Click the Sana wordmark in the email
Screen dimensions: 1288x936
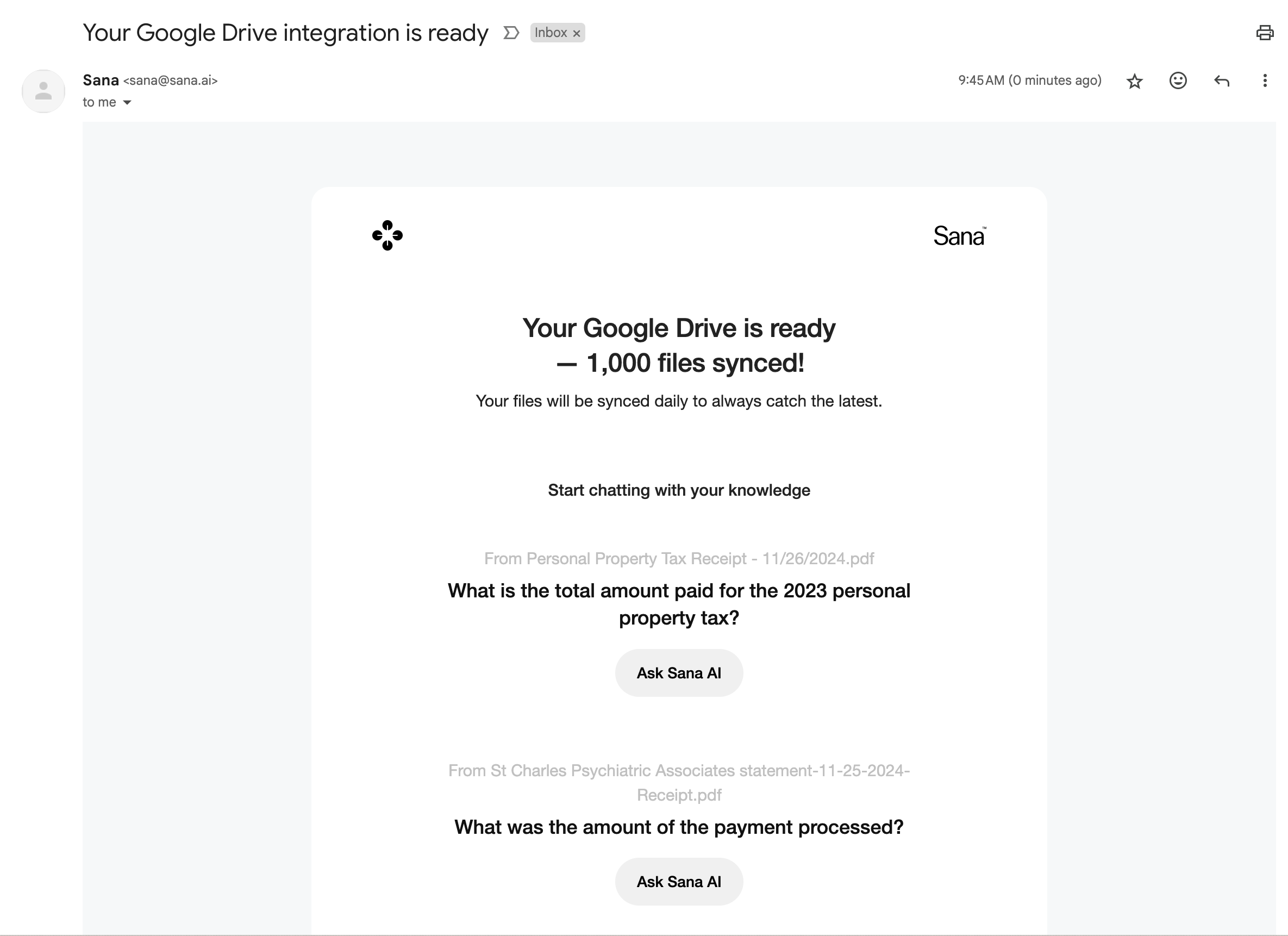(959, 236)
